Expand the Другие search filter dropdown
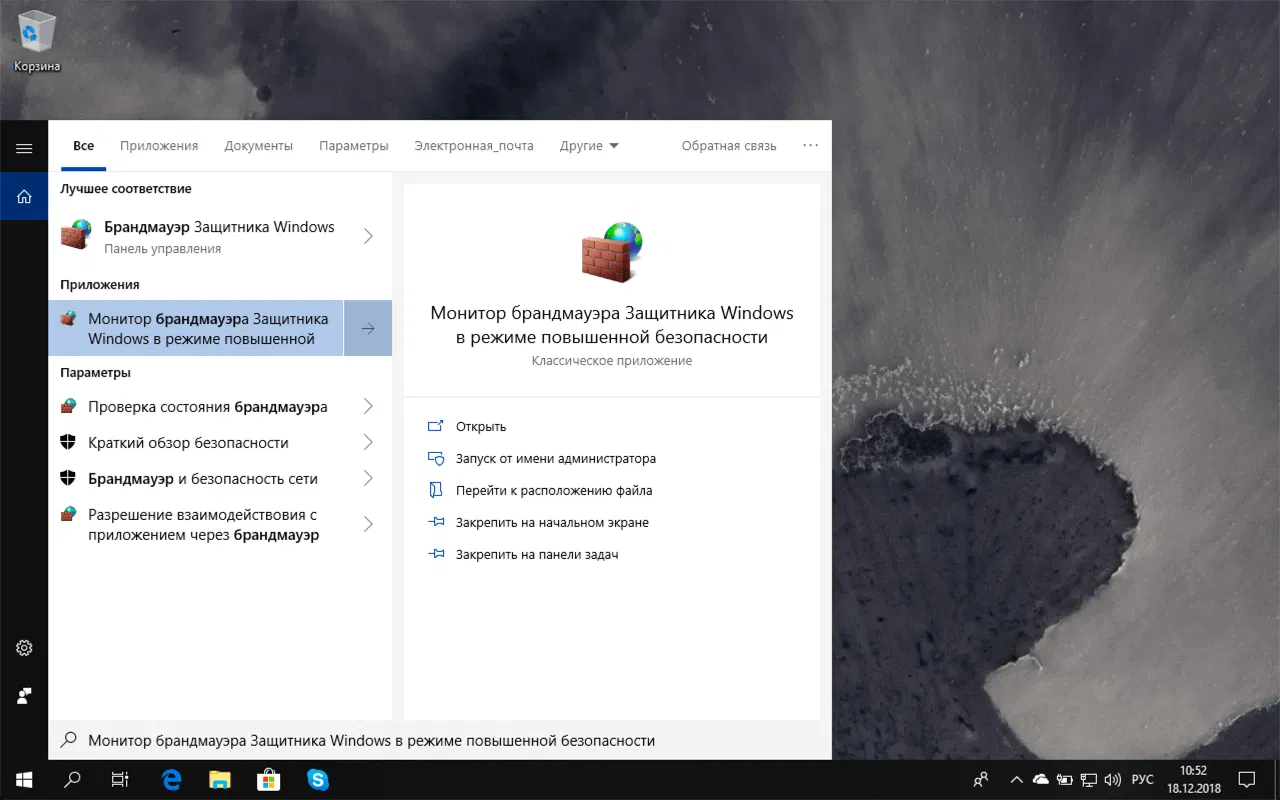 point(589,145)
